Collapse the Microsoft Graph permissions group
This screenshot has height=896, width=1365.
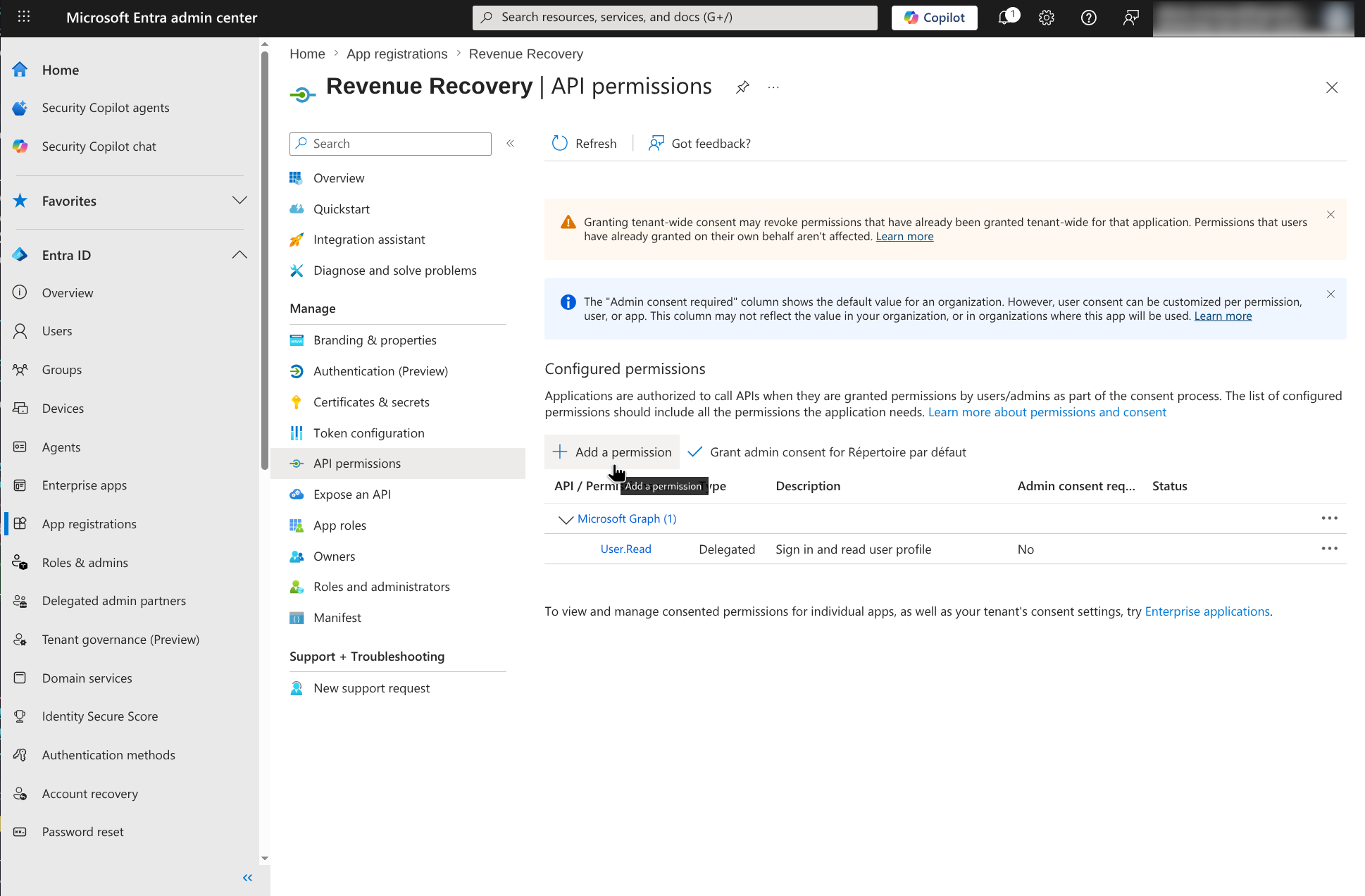pyautogui.click(x=566, y=519)
